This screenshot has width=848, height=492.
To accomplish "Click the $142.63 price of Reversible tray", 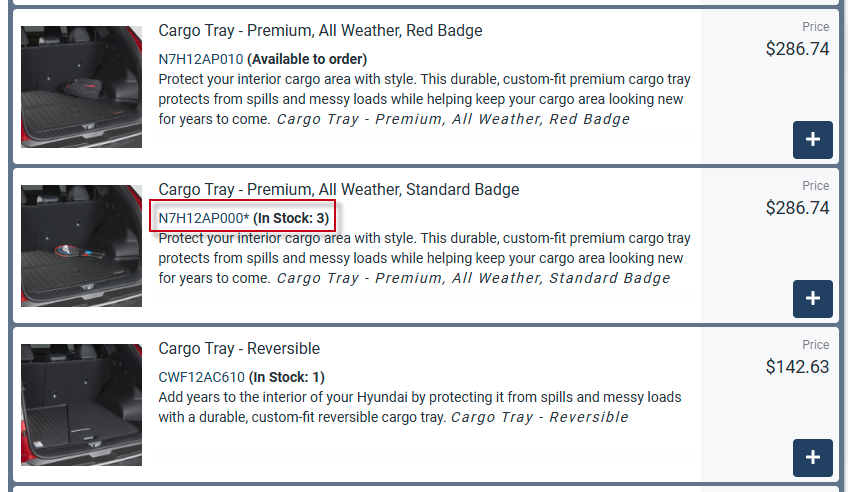I will (797, 367).
